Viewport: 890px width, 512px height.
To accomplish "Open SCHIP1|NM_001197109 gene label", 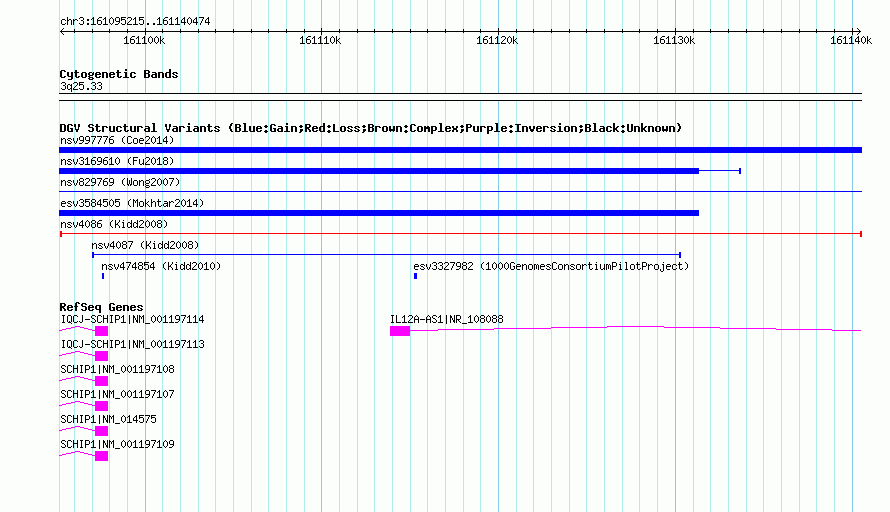I will point(117,444).
